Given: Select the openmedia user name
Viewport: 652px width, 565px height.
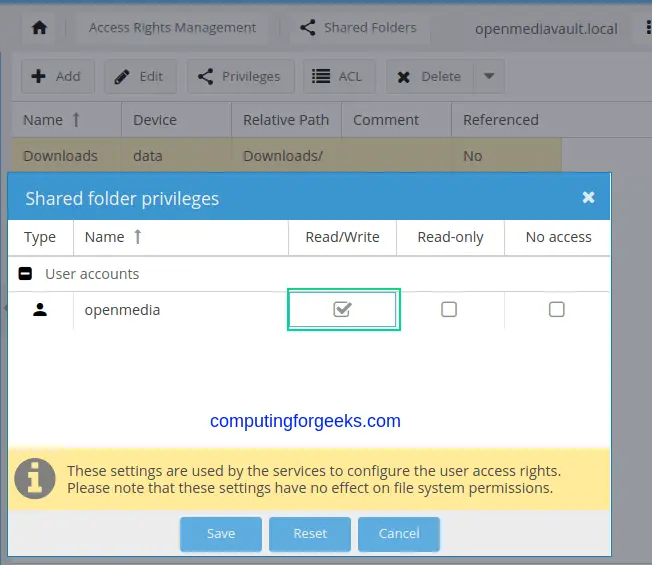Looking at the screenshot, I should pos(122,310).
